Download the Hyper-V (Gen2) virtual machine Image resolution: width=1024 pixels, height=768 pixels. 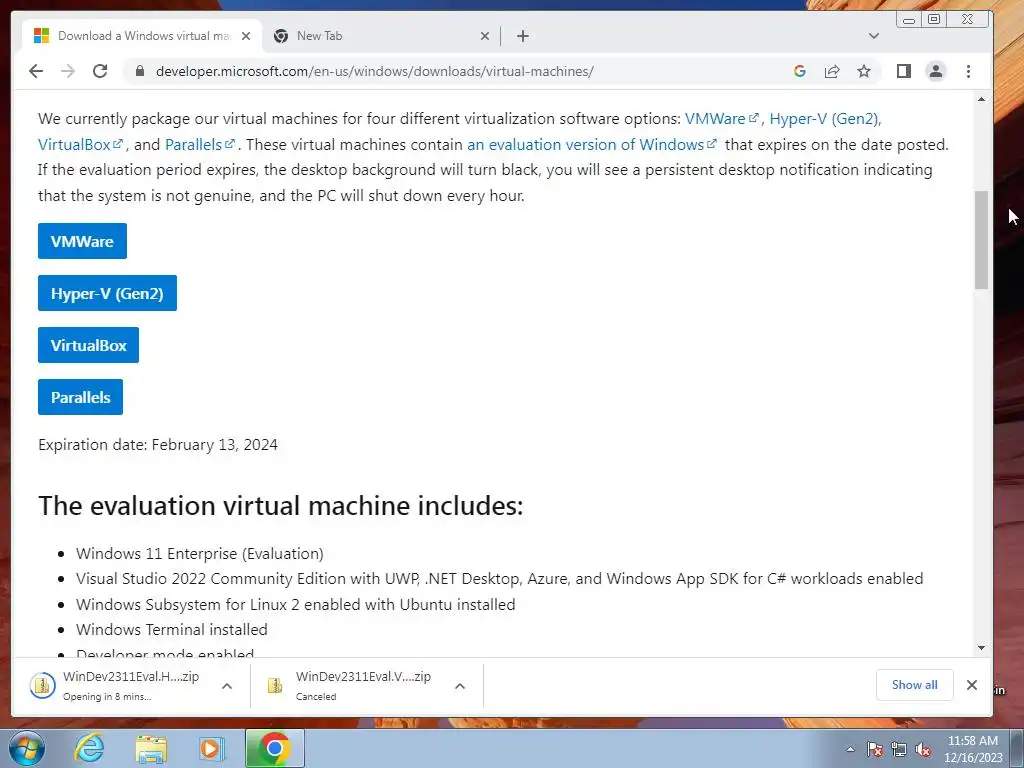point(107,293)
